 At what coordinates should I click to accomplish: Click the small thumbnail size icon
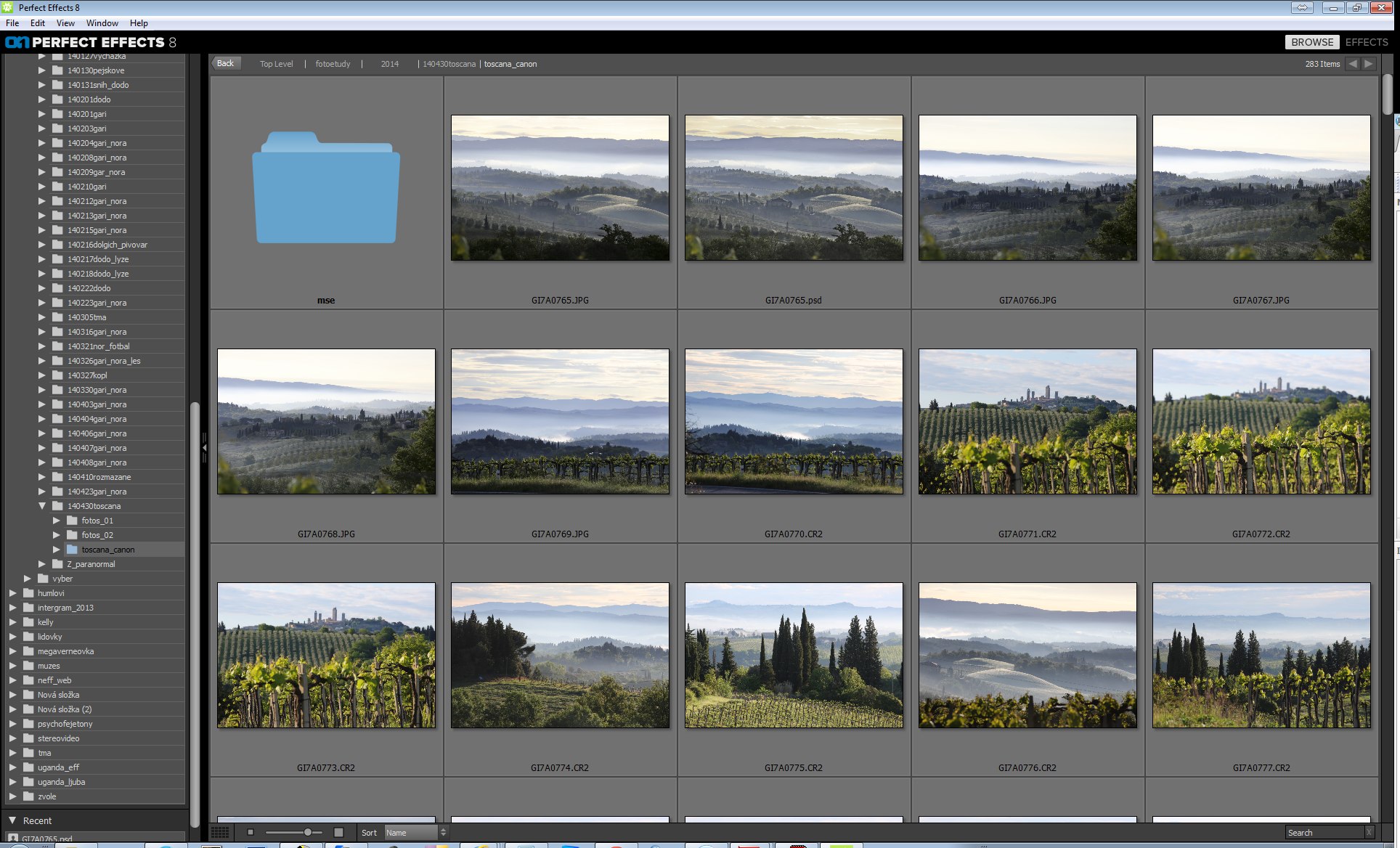point(251,832)
